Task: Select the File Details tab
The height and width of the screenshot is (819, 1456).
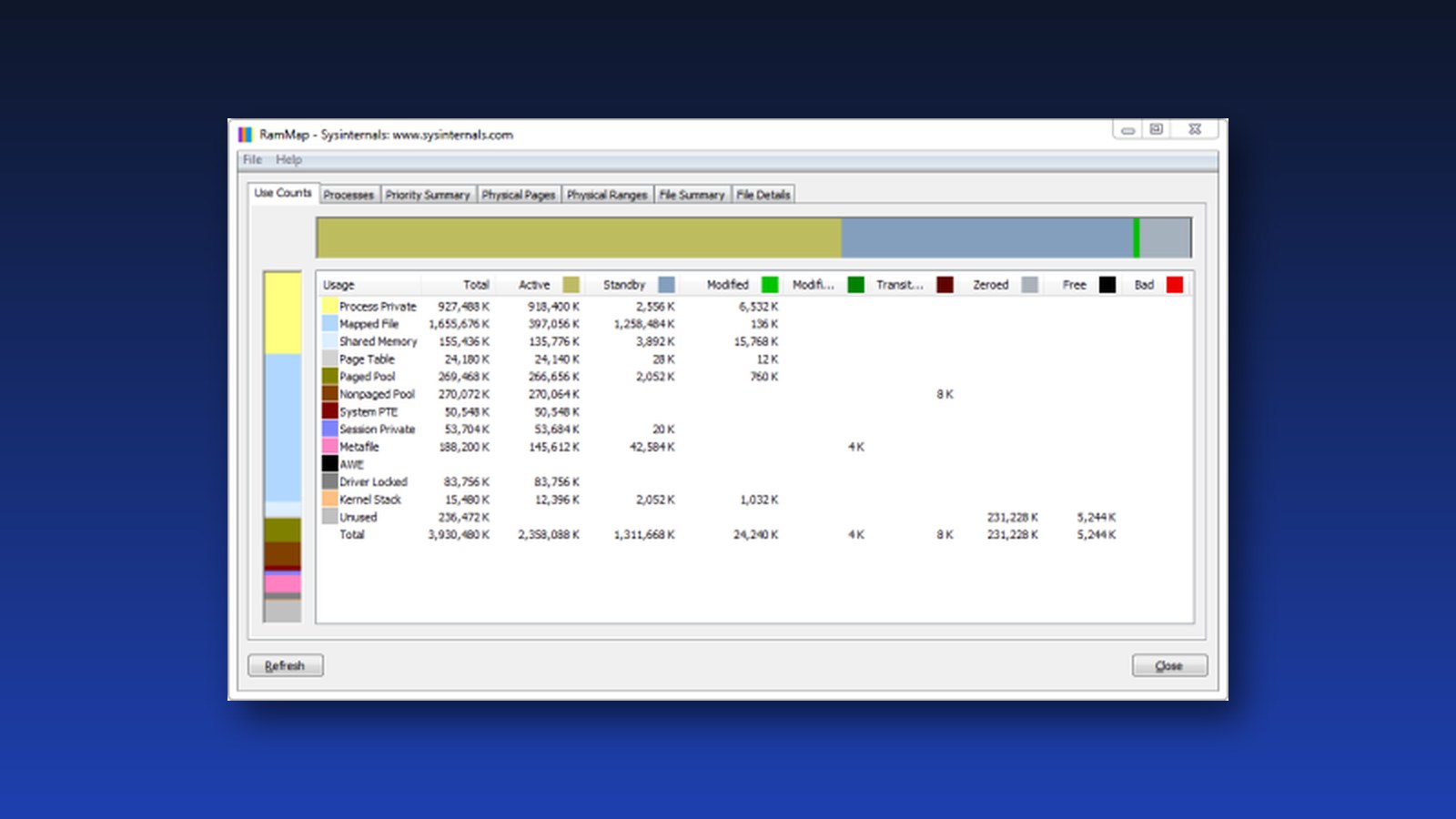Action: 763,195
